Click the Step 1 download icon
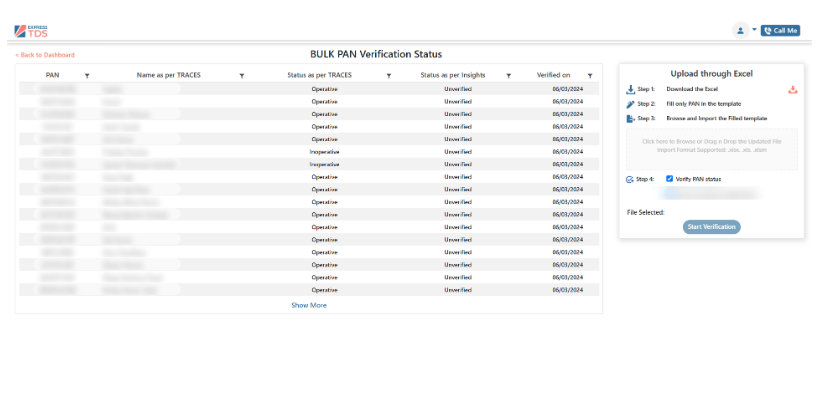This screenshot has height=414, width=828. coord(630,90)
